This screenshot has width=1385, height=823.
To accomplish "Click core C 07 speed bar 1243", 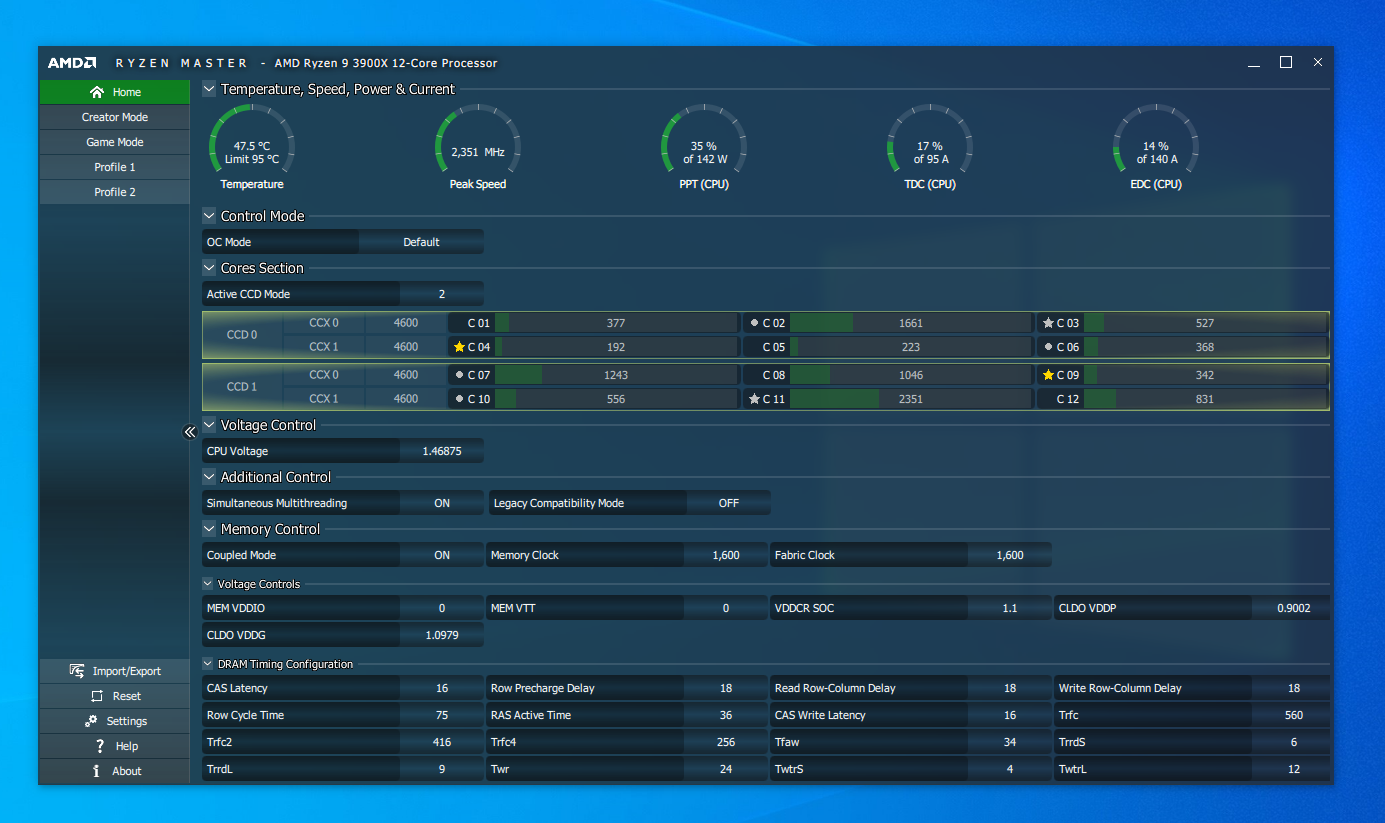I will 616,375.
